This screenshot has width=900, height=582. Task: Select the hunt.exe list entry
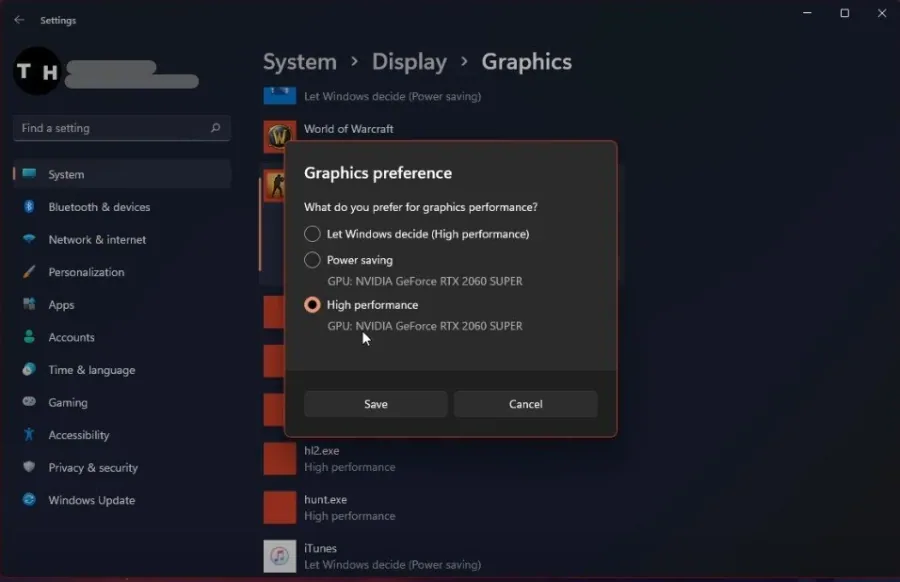point(350,507)
